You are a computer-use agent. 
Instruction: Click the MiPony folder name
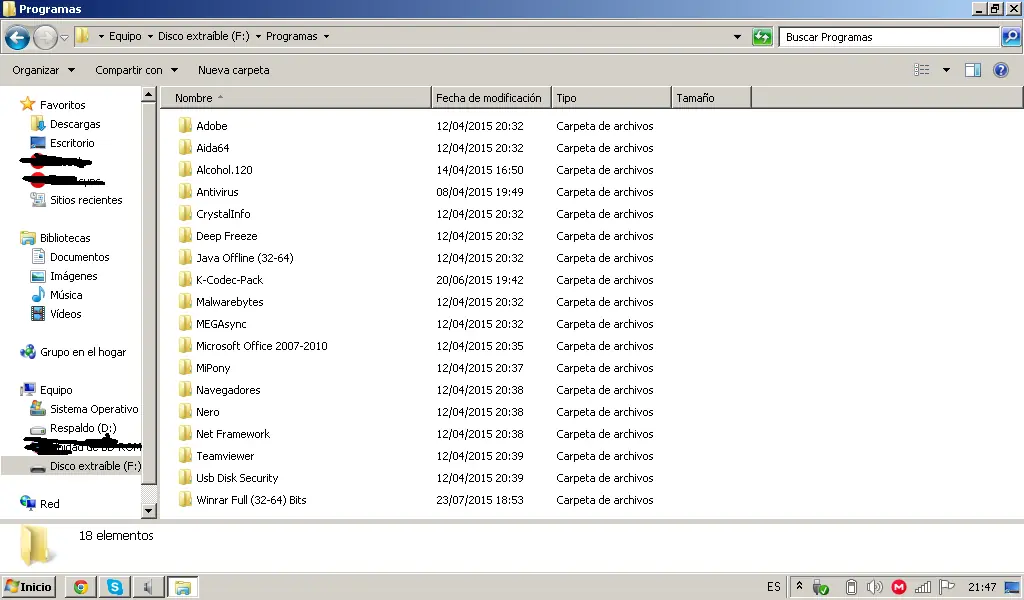[x=213, y=368]
